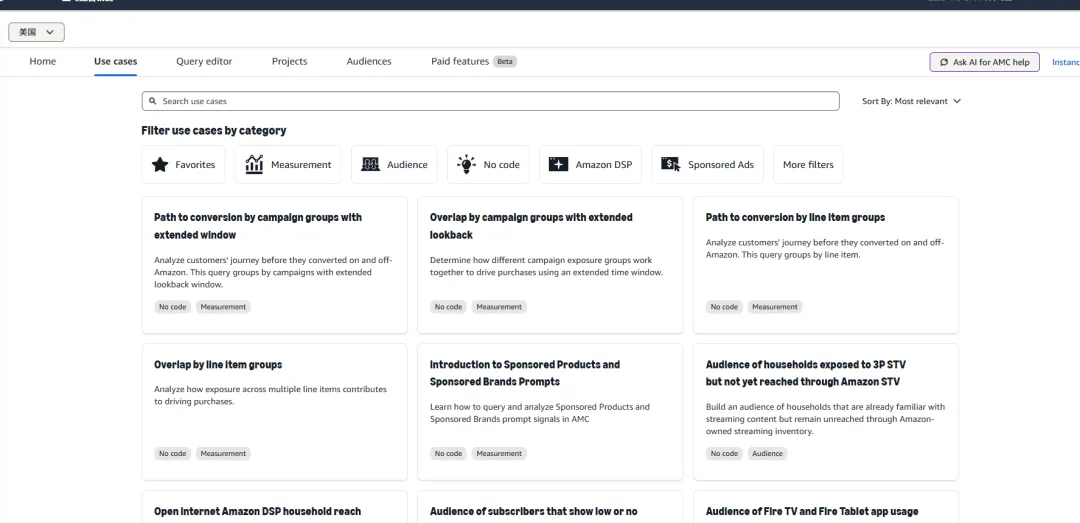Filter use cases by No code
Viewport: 1080px width, 523px height.
[488, 165]
